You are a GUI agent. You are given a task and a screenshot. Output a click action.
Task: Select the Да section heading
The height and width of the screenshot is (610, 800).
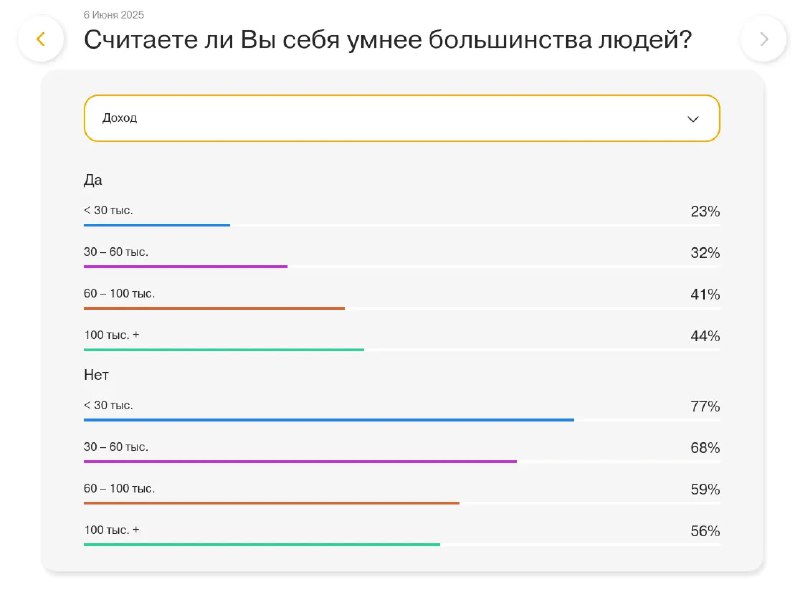pos(93,180)
